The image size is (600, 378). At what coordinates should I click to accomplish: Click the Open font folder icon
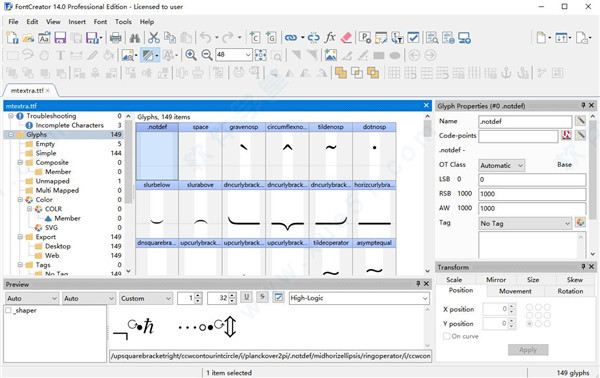pos(28,38)
